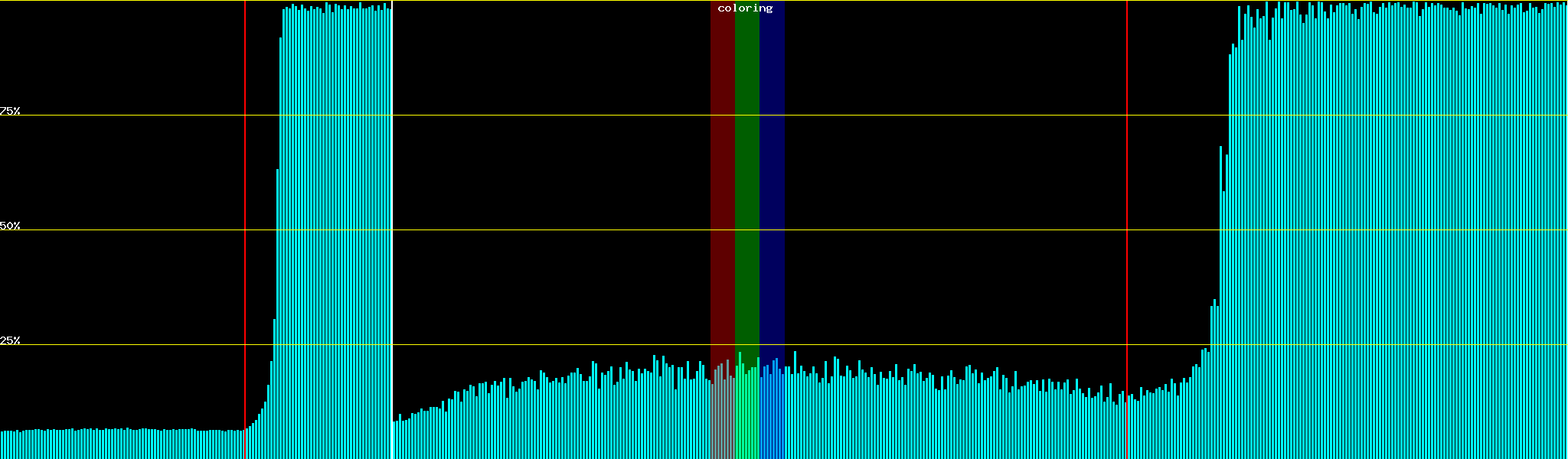This screenshot has width=1568, height=459.
Task: Click the left red vertical marker line
Action: point(245,229)
